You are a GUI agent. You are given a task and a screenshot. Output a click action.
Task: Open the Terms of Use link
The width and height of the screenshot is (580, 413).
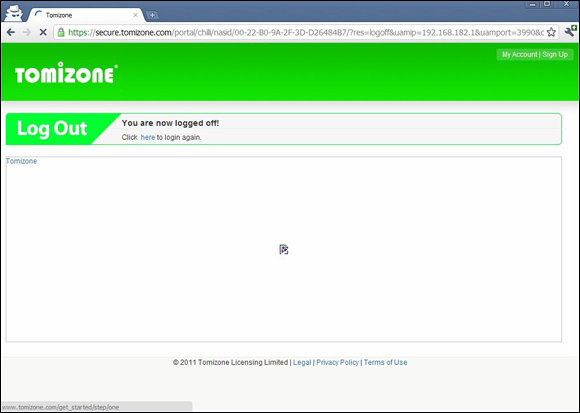[x=385, y=362]
